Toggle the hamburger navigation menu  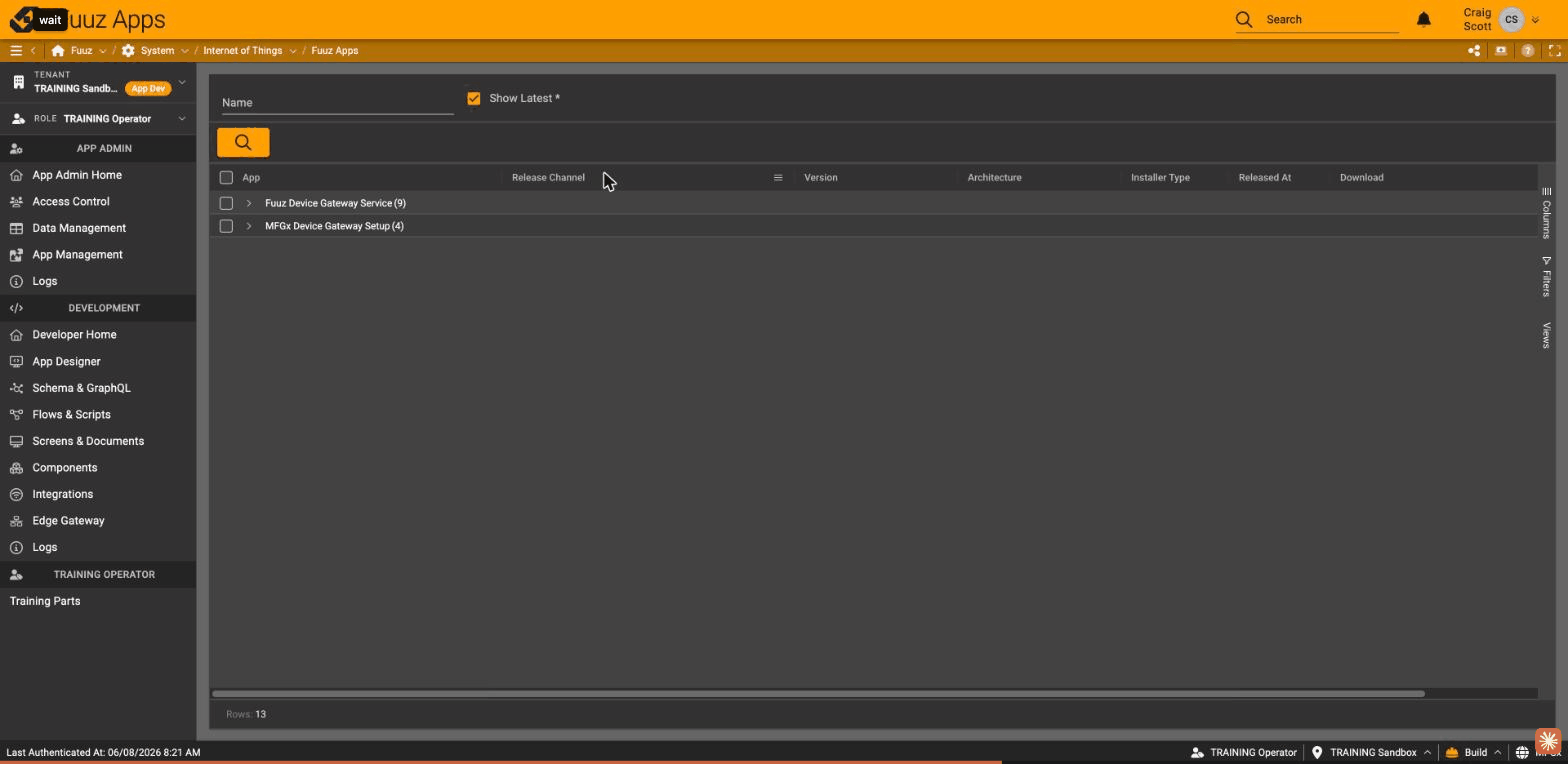tap(16, 51)
